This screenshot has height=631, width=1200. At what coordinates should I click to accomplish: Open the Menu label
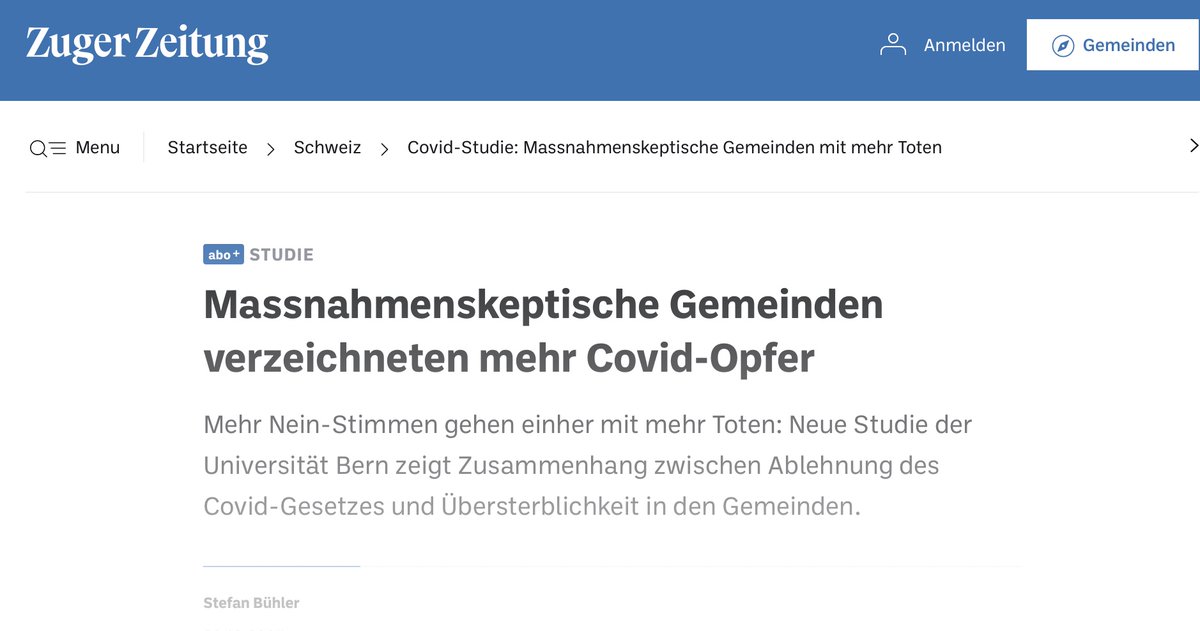coord(97,147)
